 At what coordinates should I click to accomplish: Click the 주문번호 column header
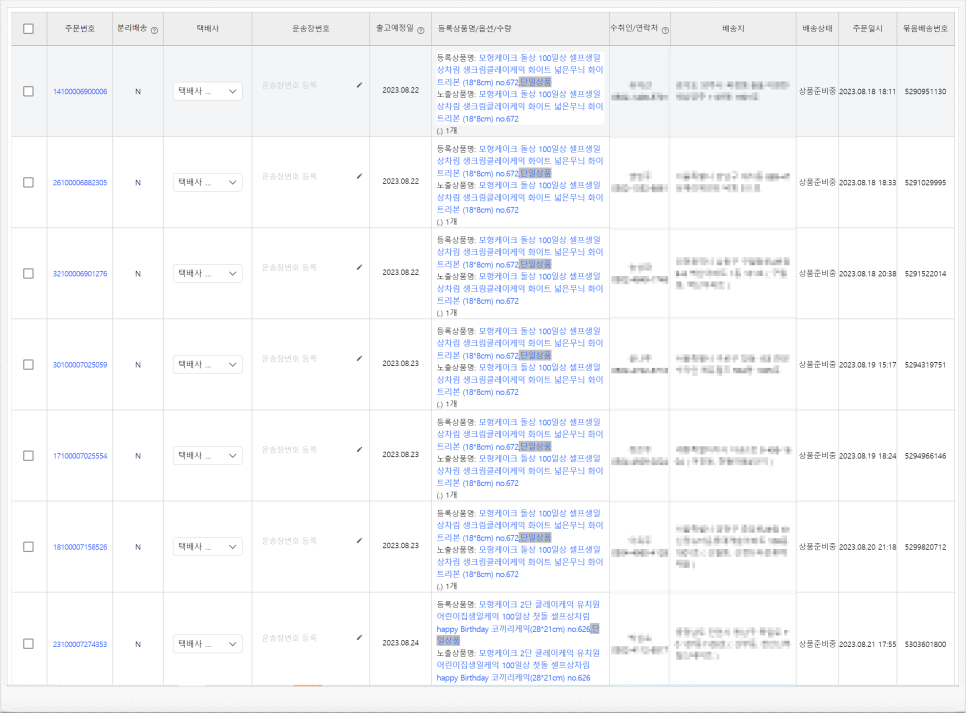click(x=80, y=29)
